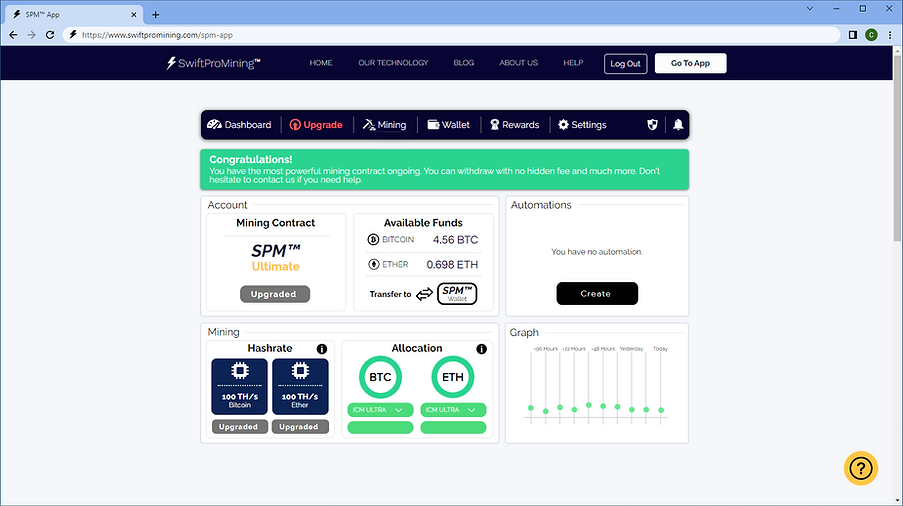Close the SPM App browser tab
Viewport: 903px width, 506px height.
click(x=134, y=14)
